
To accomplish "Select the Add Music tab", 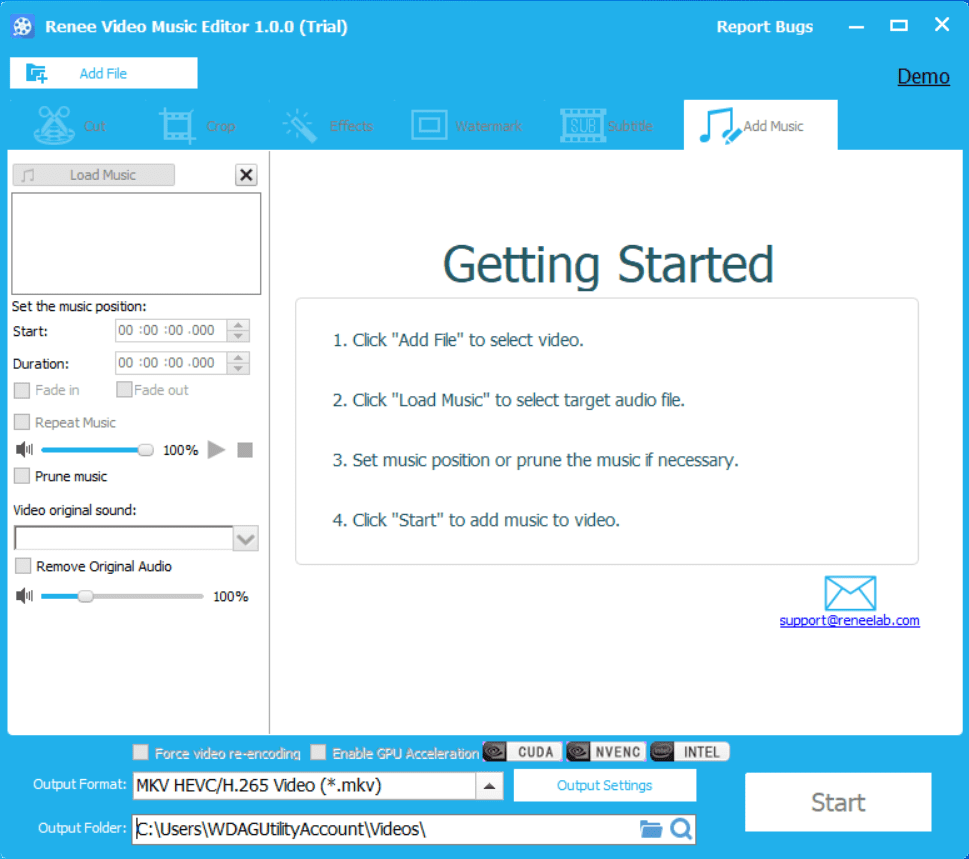I will (761, 125).
